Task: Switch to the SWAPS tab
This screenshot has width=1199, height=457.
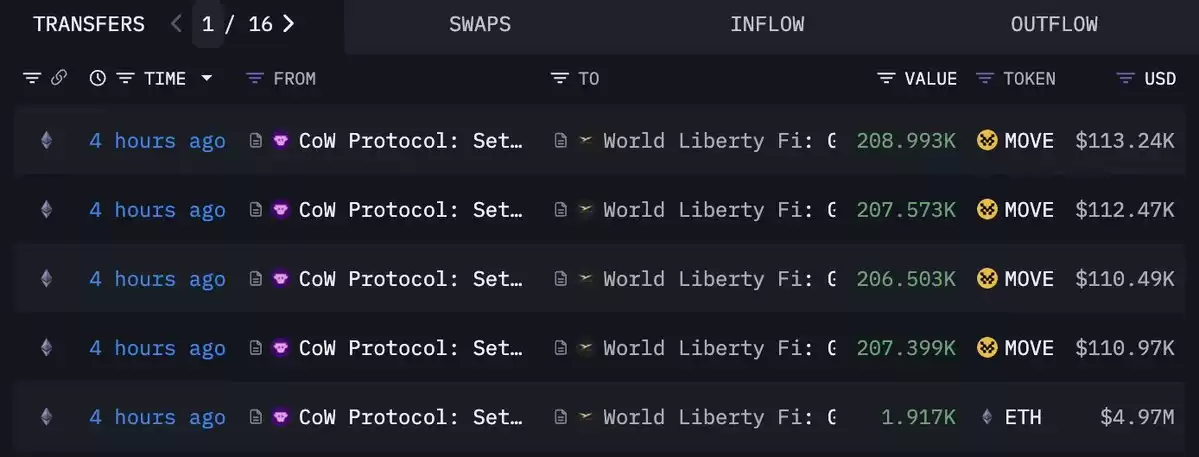Action: point(480,24)
